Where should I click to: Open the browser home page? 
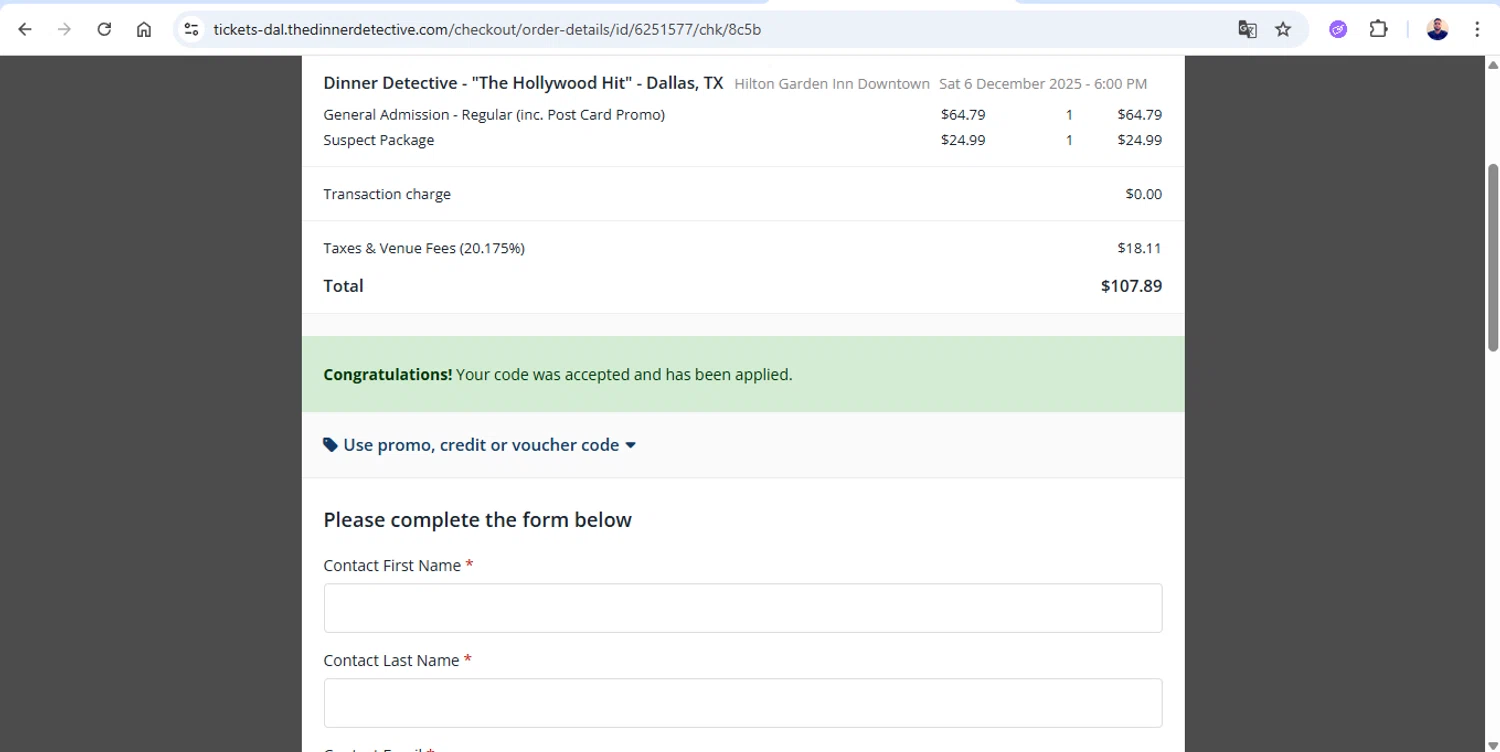coord(144,29)
